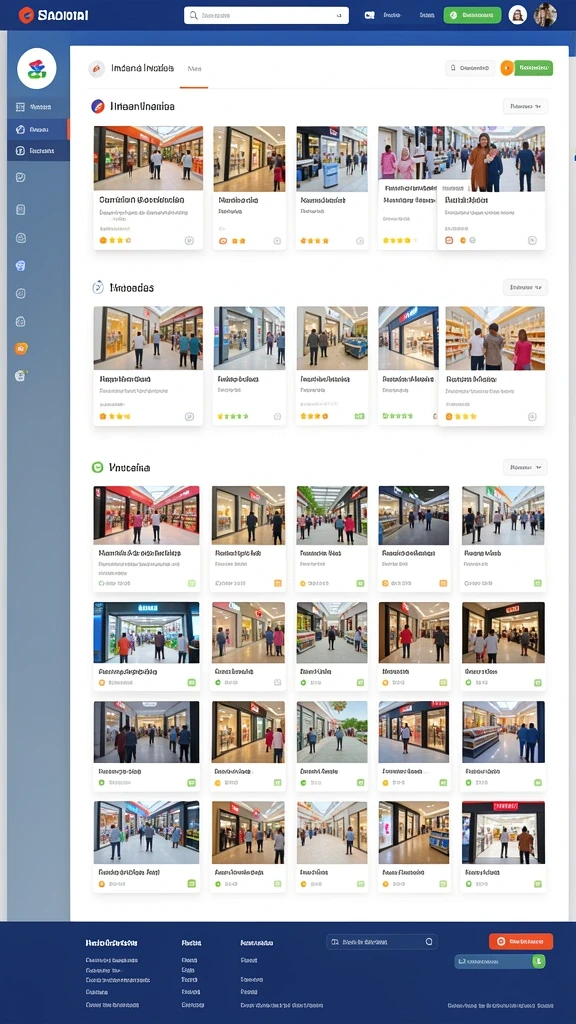Click the checkmark icon in the left sidebar
Image resolution: width=576 pixels, height=1024 pixels.
tap(20, 177)
